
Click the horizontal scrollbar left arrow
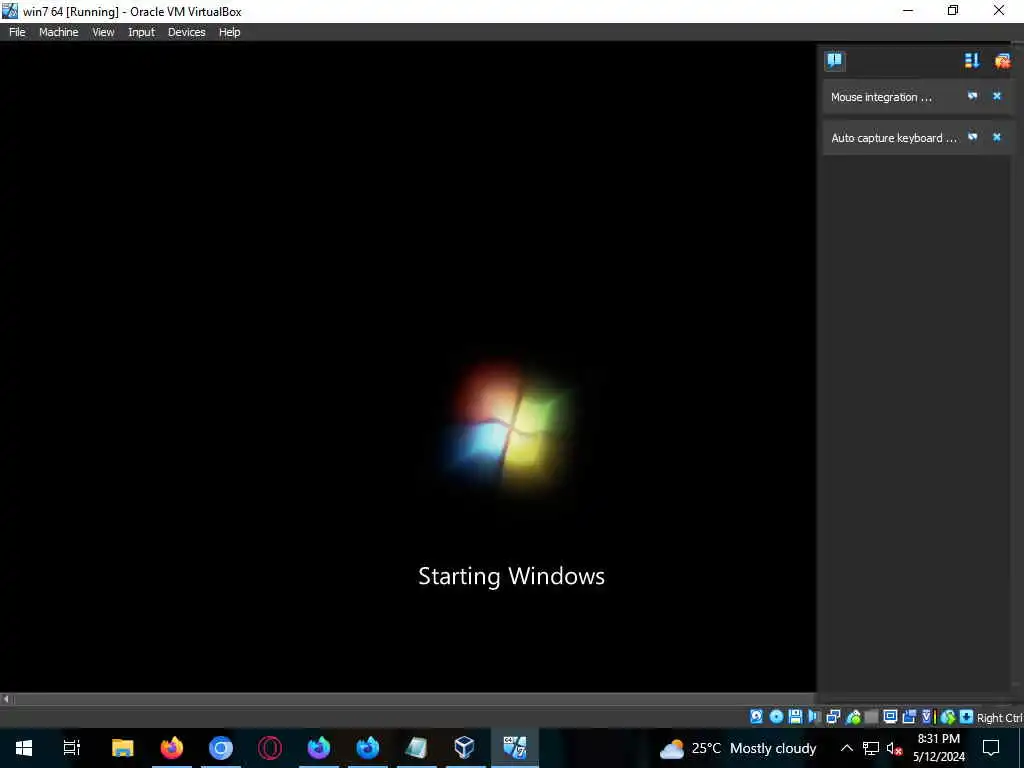click(x=6, y=699)
